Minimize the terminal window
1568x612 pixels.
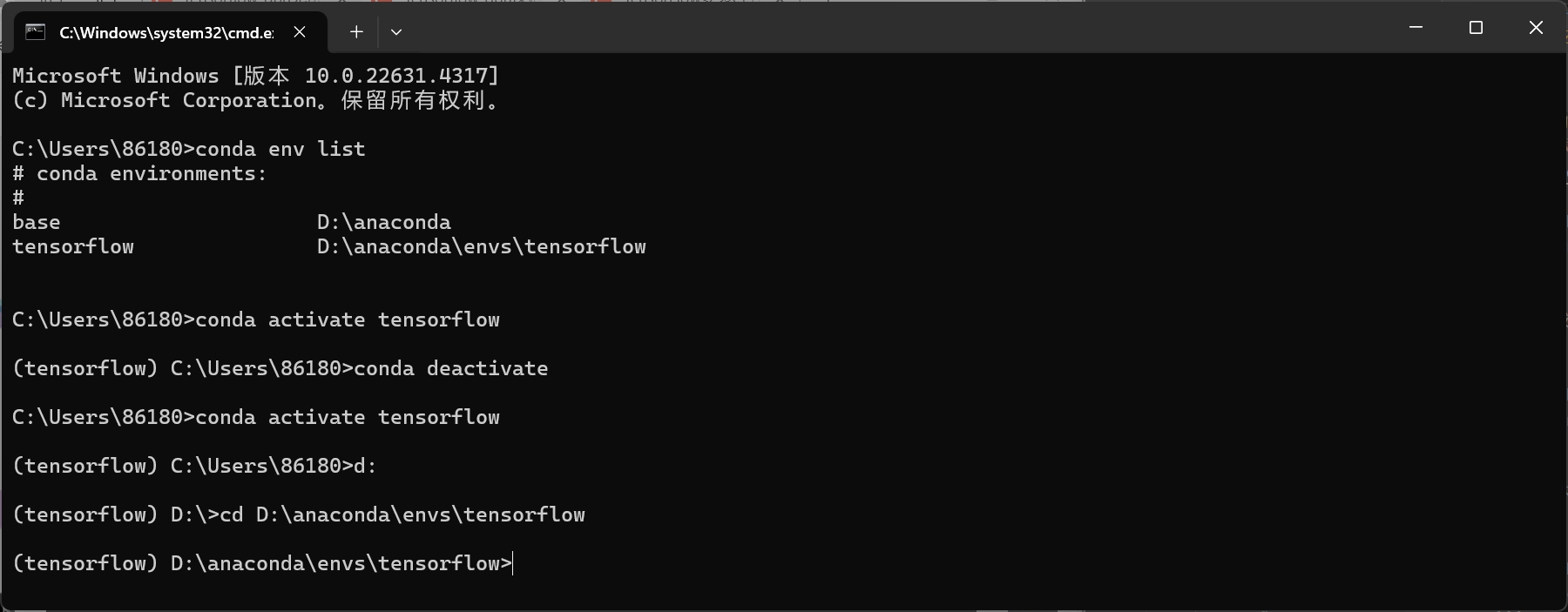pyautogui.click(x=1416, y=28)
